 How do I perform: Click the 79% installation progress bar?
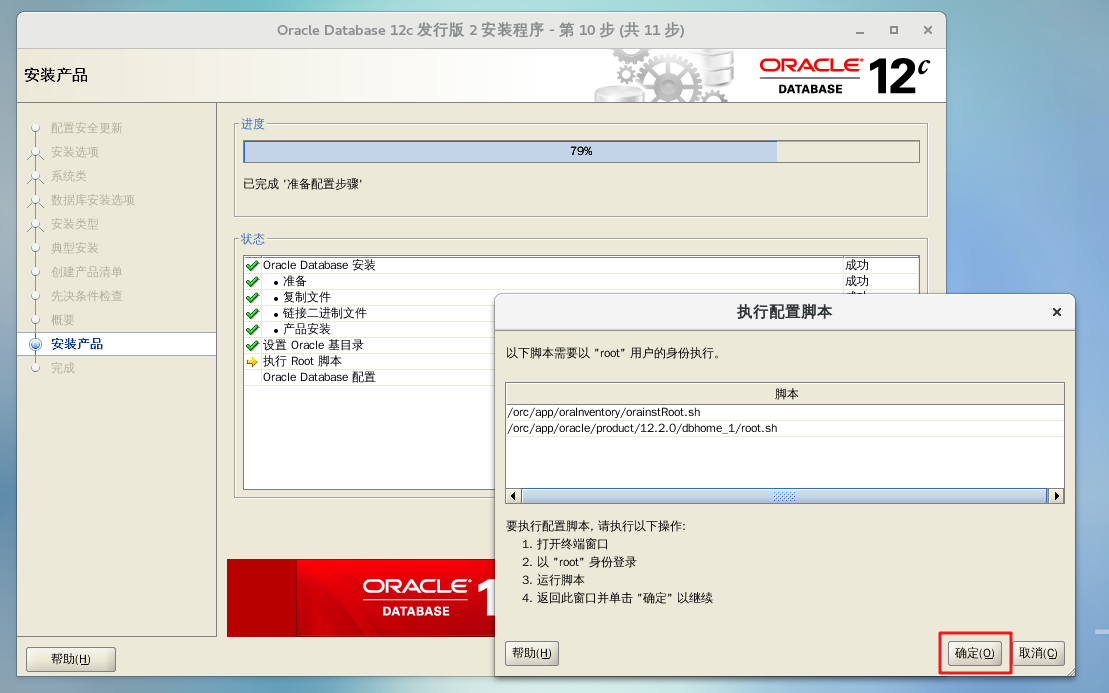581,151
